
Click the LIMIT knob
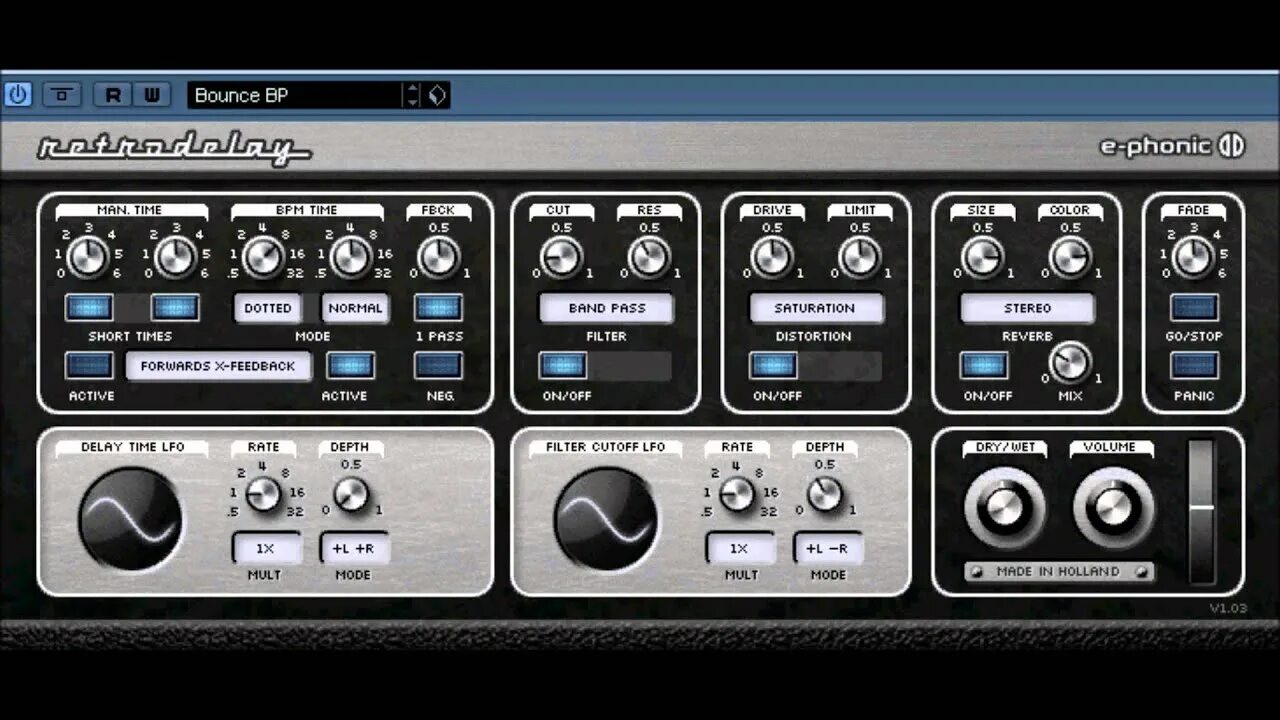(x=860, y=257)
